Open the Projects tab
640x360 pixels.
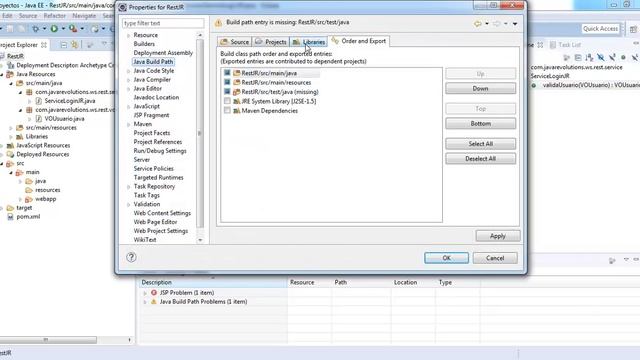(271, 42)
